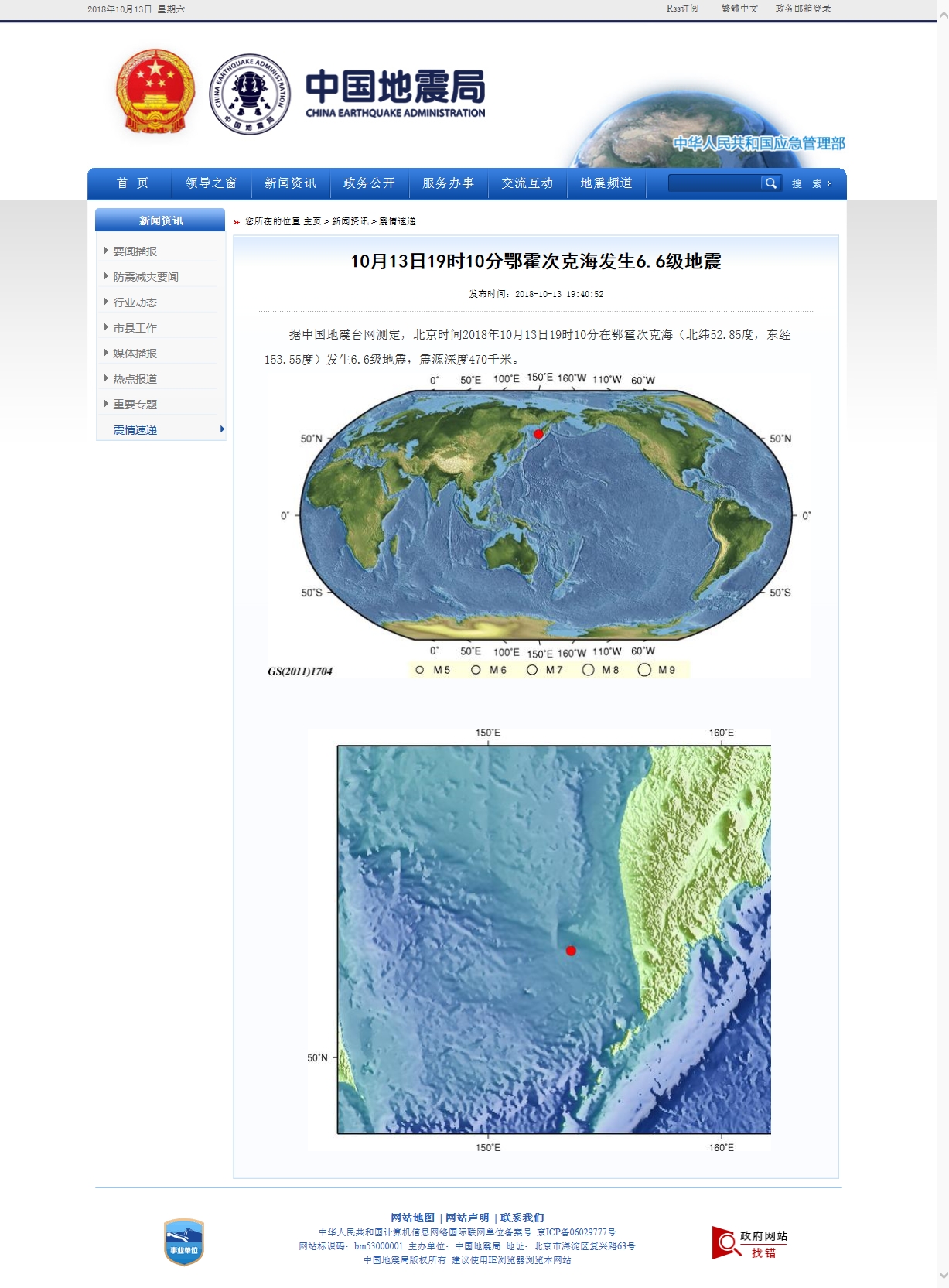Click the 搜索 button text
This screenshot has width=949, height=1288.
pyautogui.click(x=807, y=183)
